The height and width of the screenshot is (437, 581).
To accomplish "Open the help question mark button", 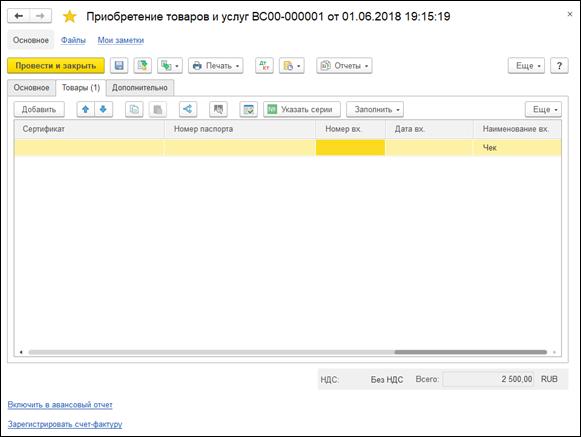I will pos(559,66).
